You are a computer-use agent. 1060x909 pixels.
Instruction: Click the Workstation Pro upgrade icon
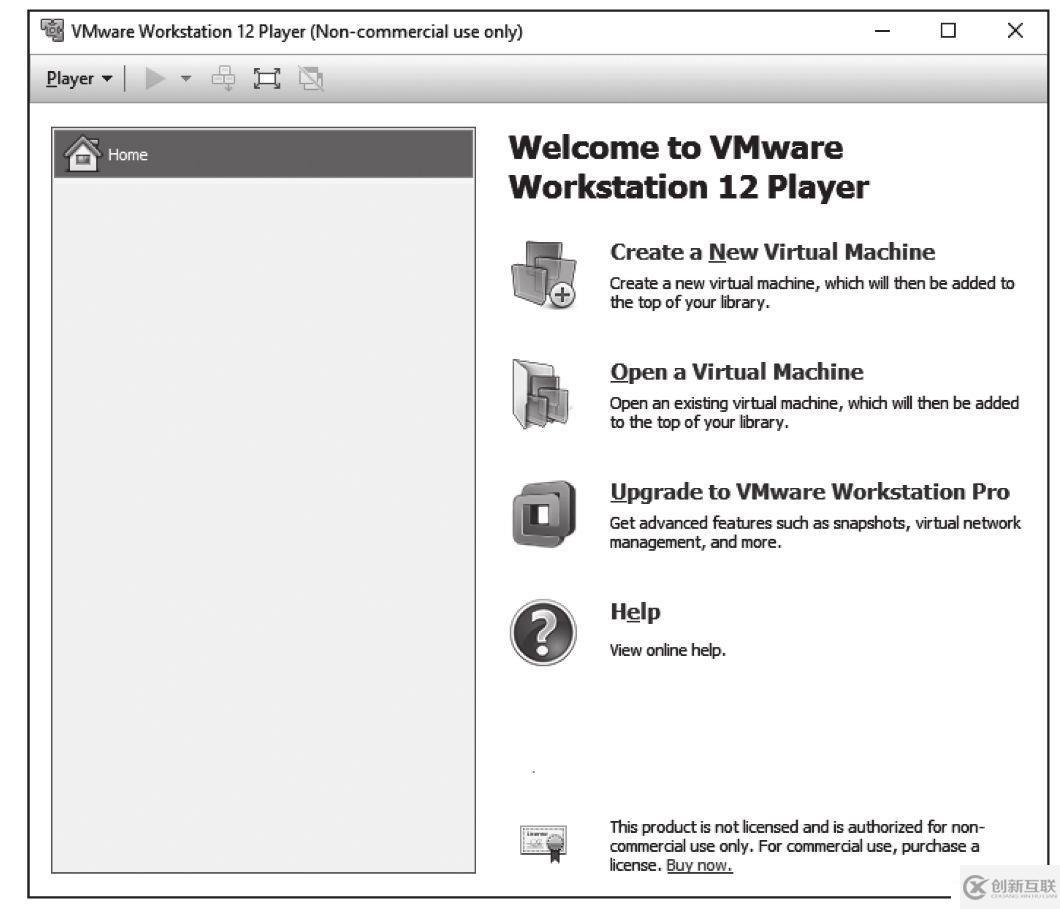click(x=544, y=514)
